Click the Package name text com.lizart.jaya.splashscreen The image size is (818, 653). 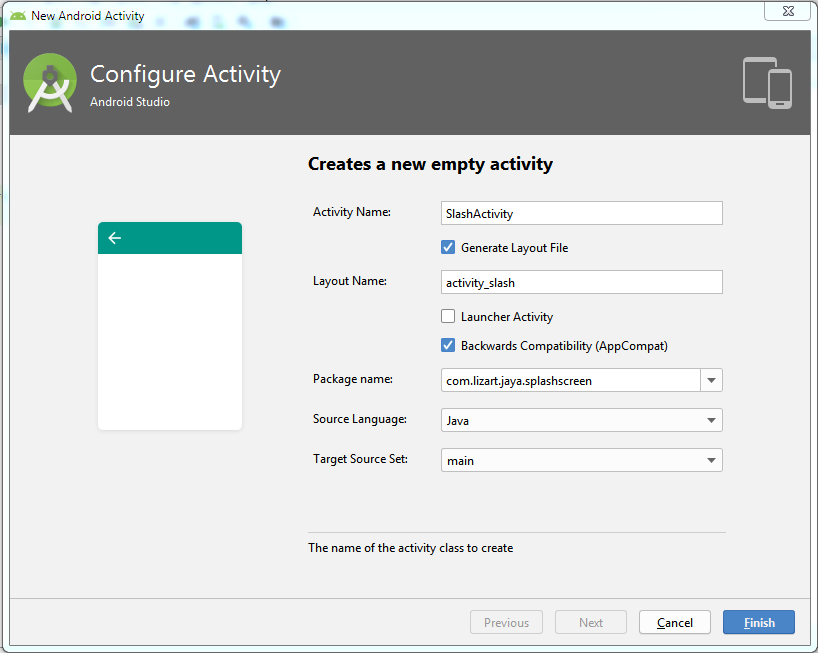click(x=519, y=381)
